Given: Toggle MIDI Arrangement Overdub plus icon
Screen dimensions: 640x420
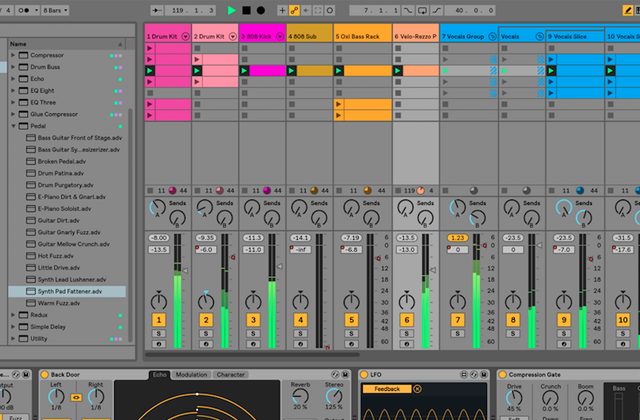Looking at the screenshot, I should 282,10.
